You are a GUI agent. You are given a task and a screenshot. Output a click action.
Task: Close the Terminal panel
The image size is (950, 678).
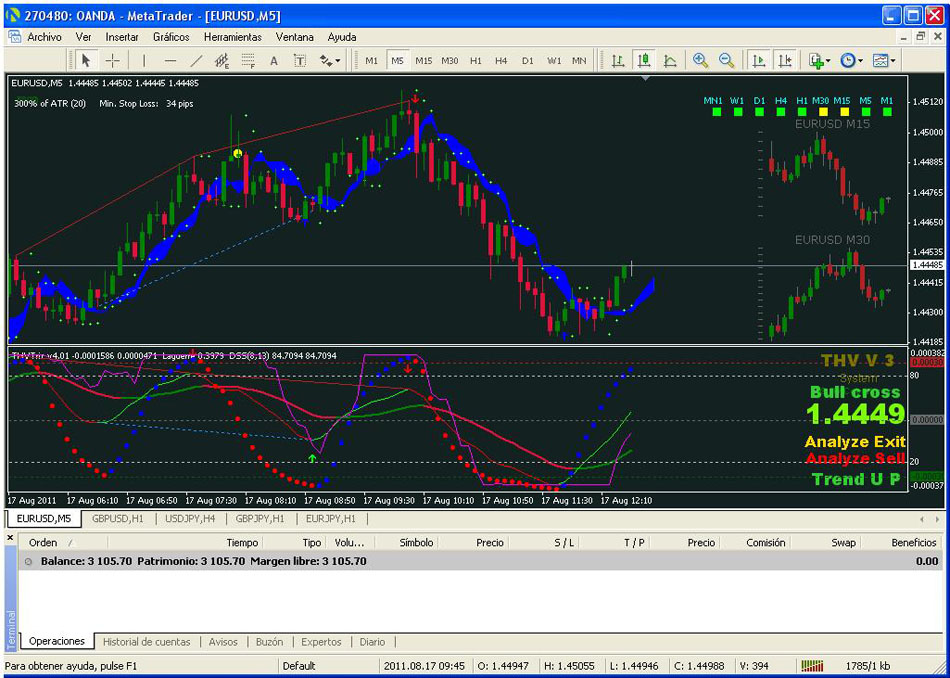pos(12,539)
